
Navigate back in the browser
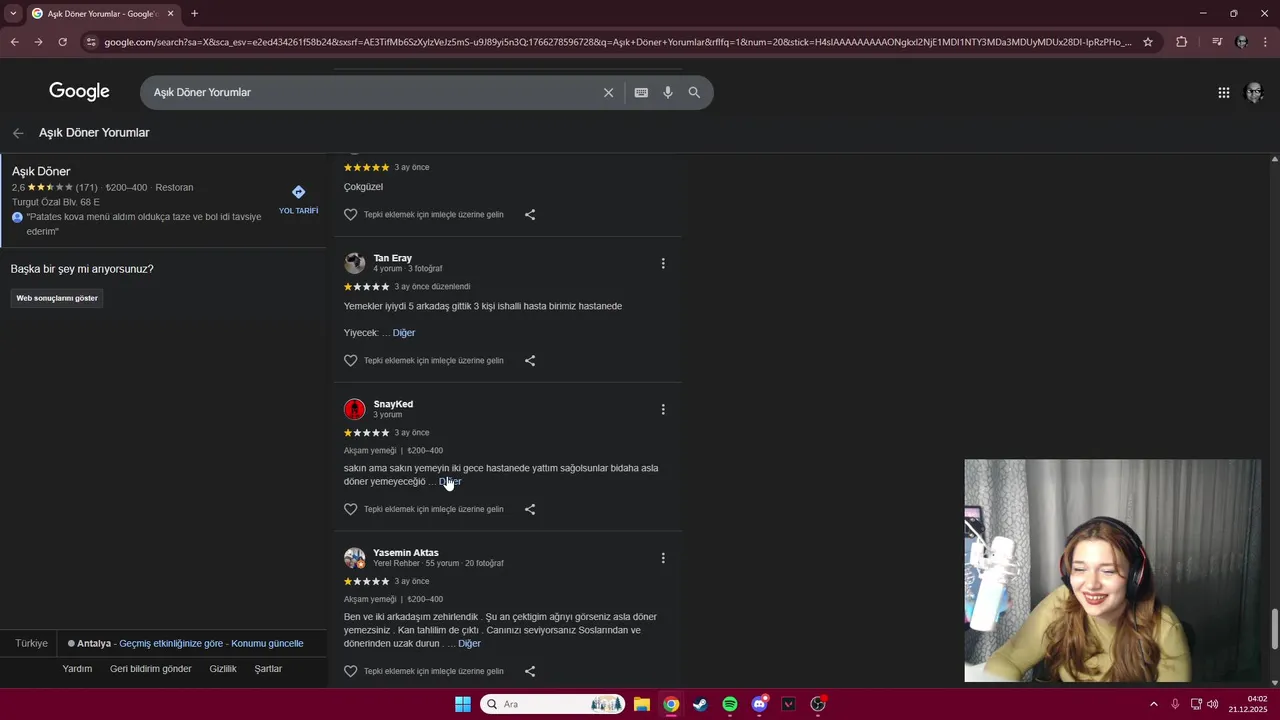click(14, 42)
